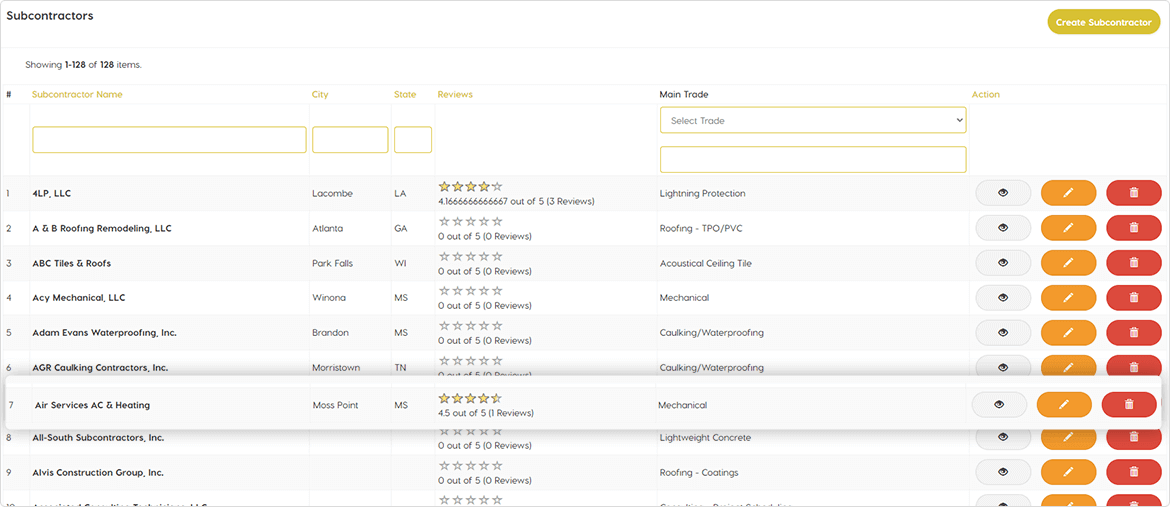This screenshot has width=1170, height=507.
Task: Edit ABC Tiles & Roofs entry
Action: (x=1068, y=263)
